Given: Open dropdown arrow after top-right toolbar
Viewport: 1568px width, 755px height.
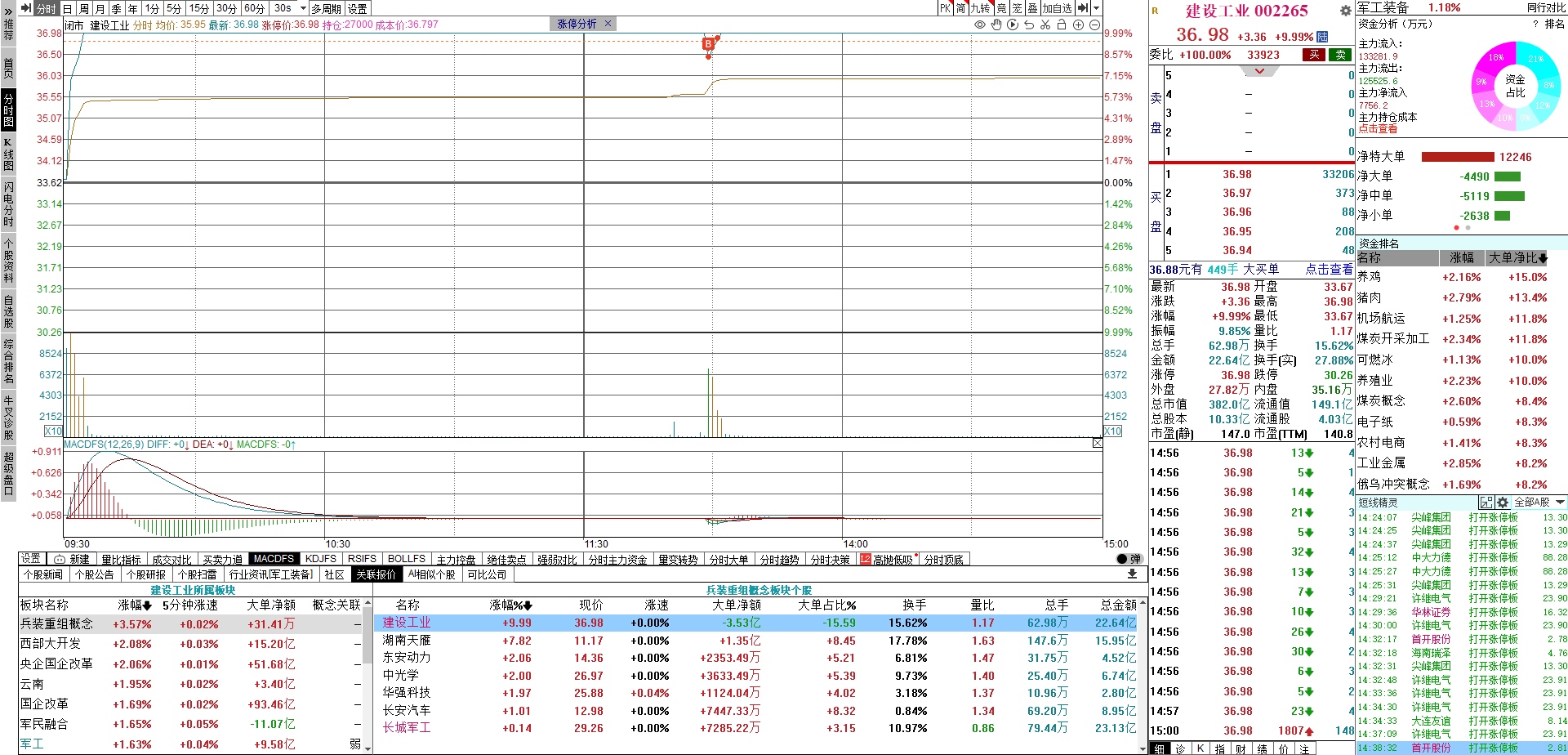Looking at the screenshot, I should [1095, 8].
